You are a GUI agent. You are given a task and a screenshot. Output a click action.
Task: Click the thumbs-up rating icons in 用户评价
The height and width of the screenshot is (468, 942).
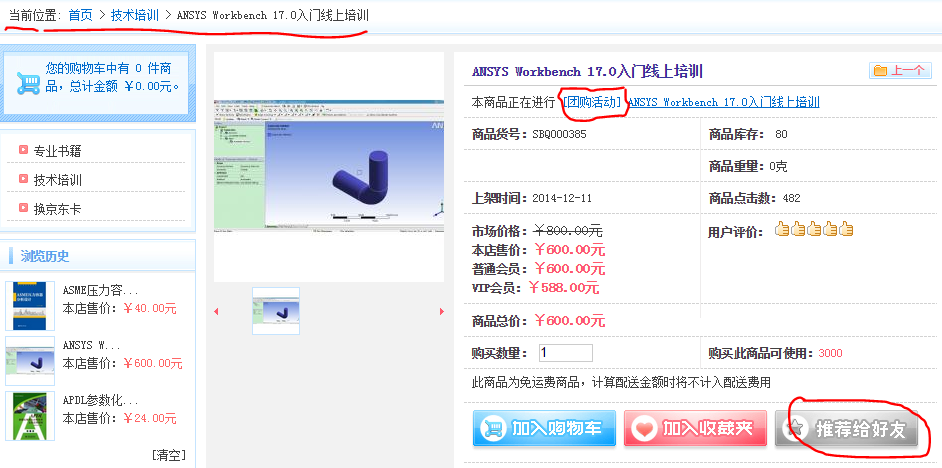814,229
